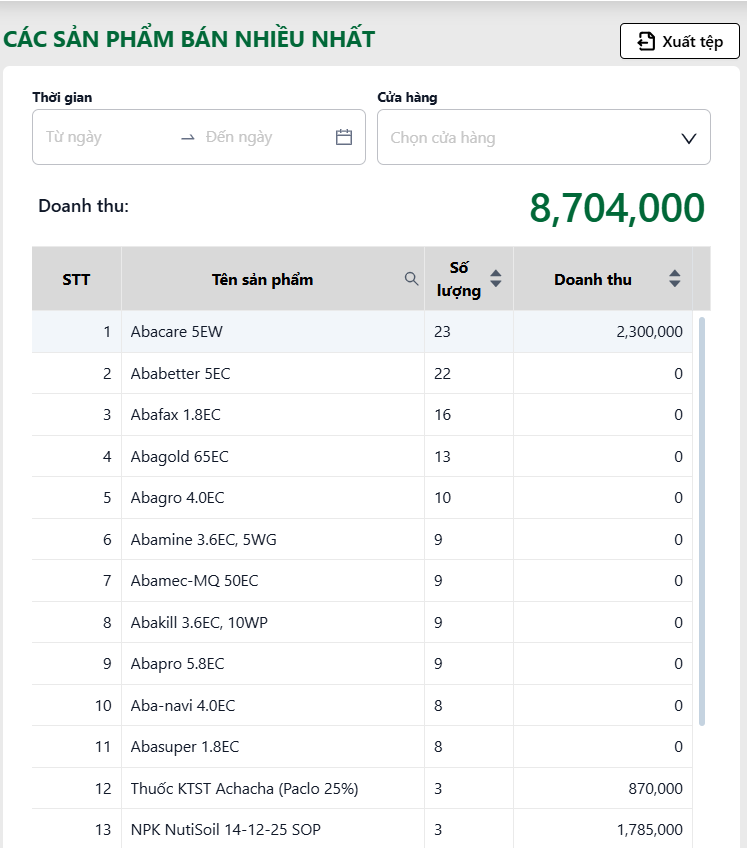The width and height of the screenshot is (747, 848).
Task: Click quantity 10 for Abagro 4.0EC
Action: (x=442, y=498)
